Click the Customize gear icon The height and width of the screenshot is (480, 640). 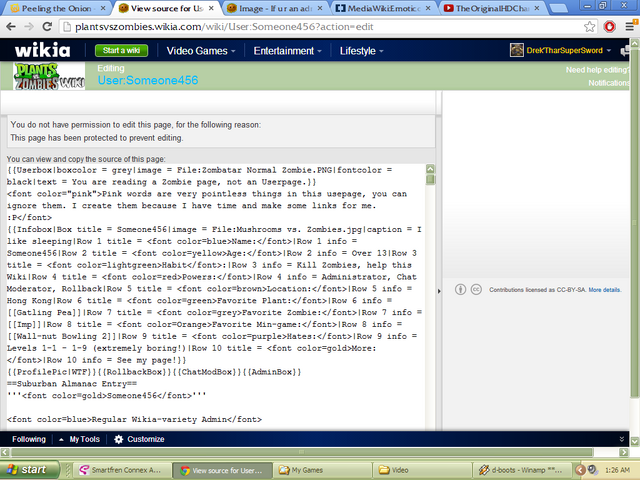coord(118,439)
